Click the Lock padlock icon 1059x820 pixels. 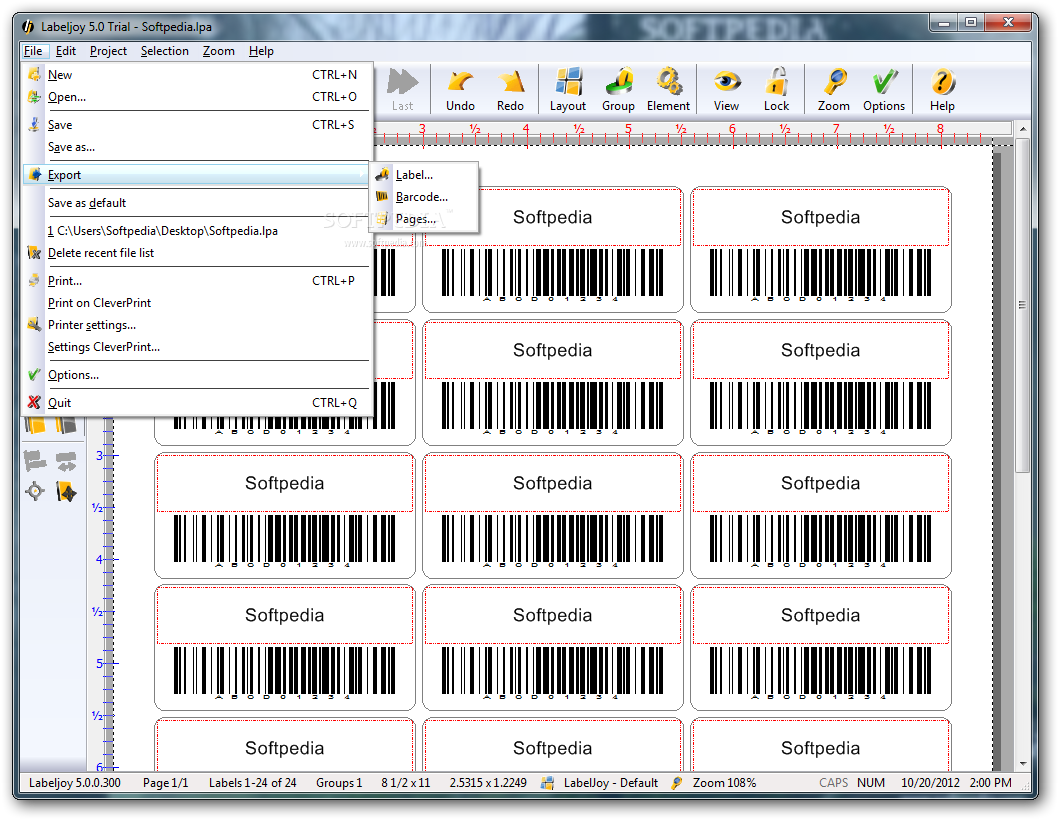pyautogui.click(x=776, y=89)
